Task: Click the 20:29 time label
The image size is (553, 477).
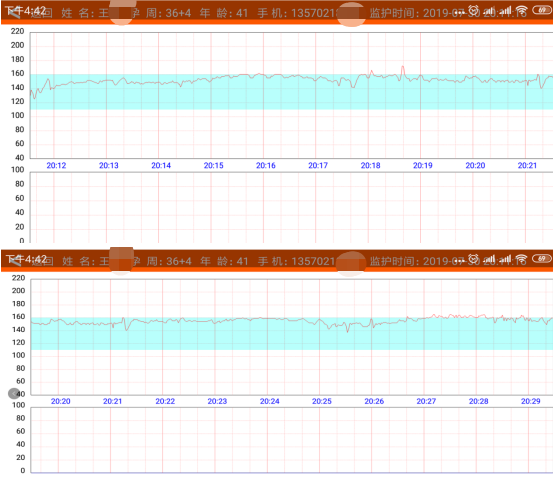Action: click(x=531, y=401)
